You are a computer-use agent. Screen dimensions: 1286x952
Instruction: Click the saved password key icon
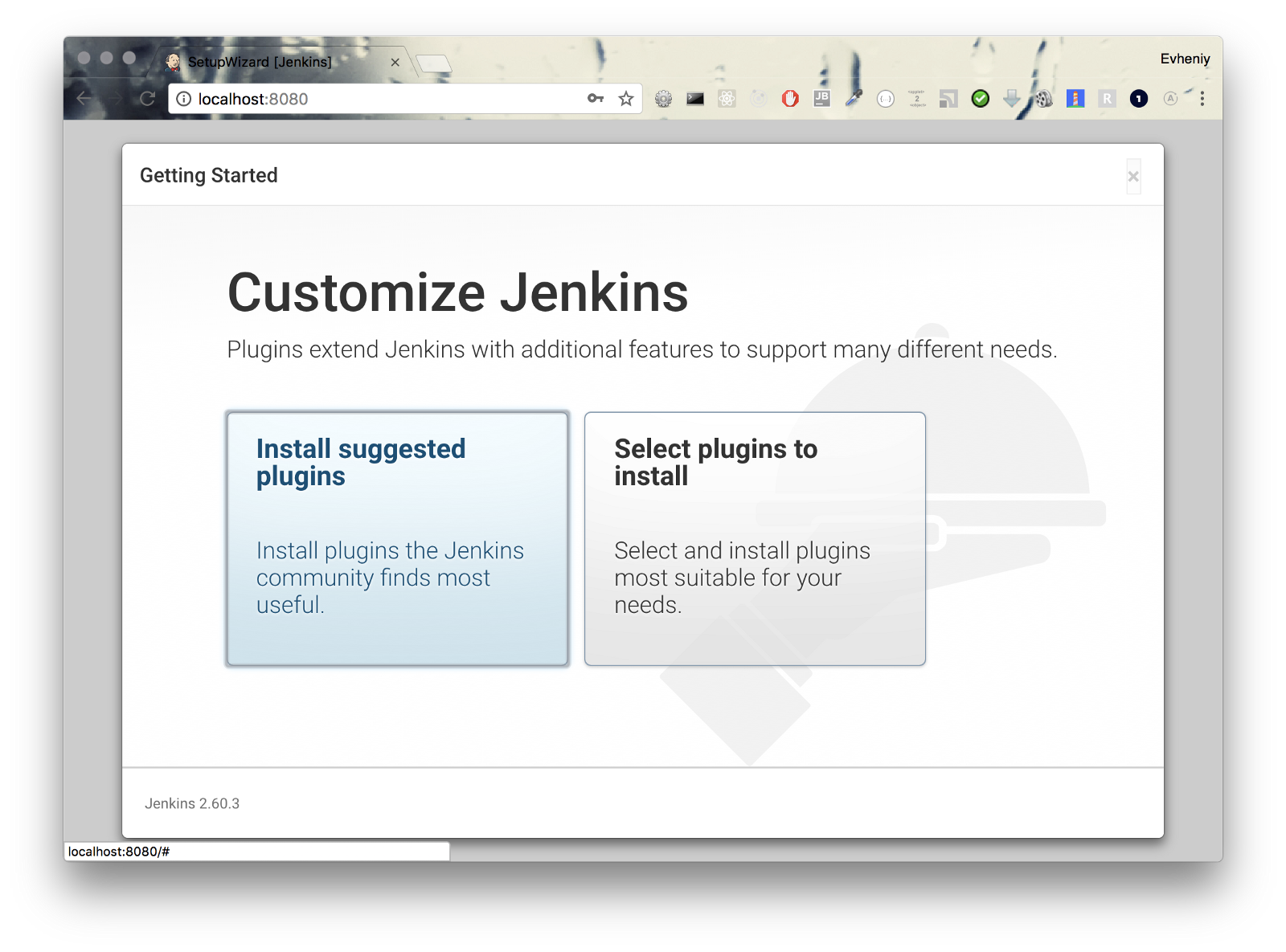click(x=596, y=99)
